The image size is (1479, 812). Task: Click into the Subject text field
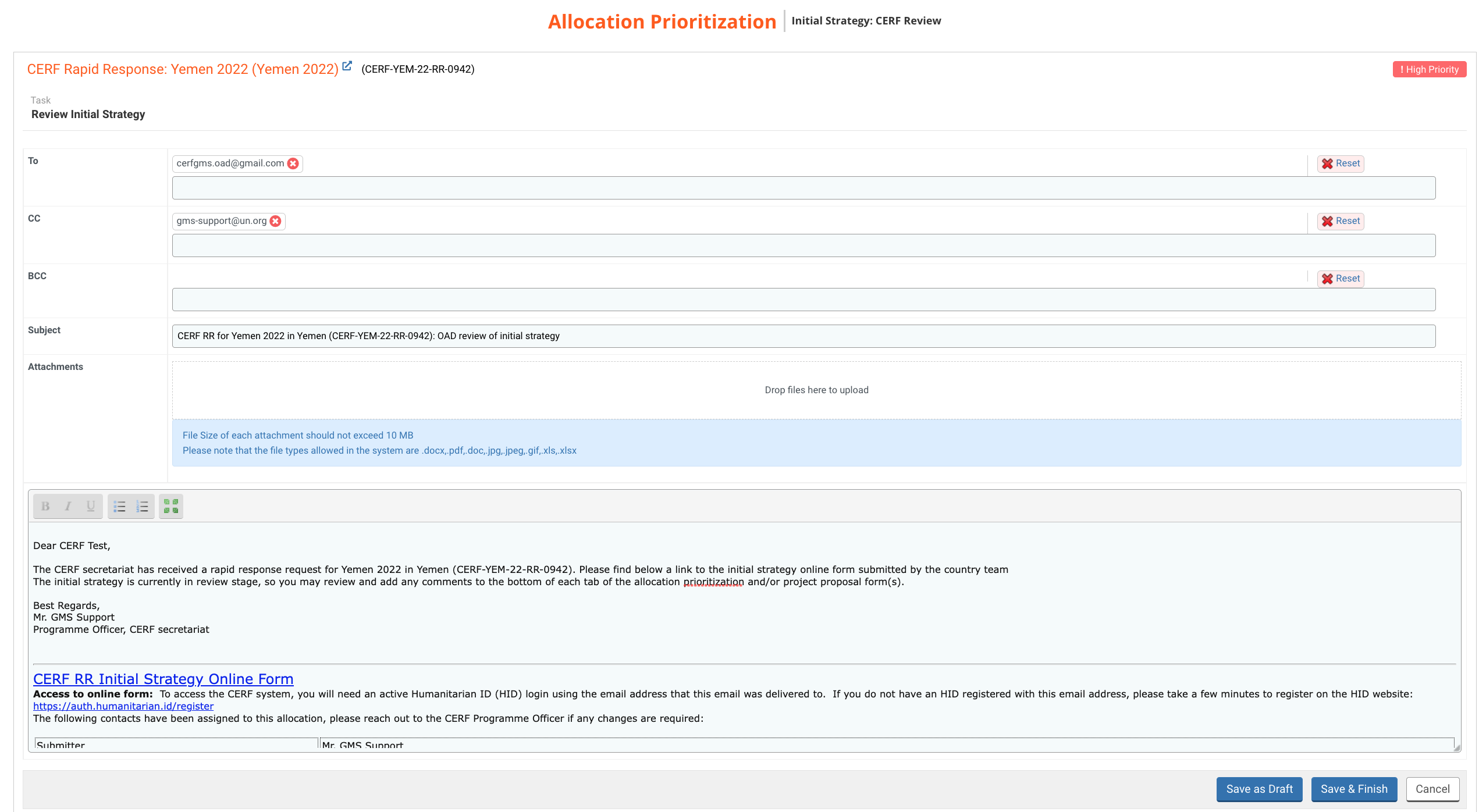pos(804,336)
